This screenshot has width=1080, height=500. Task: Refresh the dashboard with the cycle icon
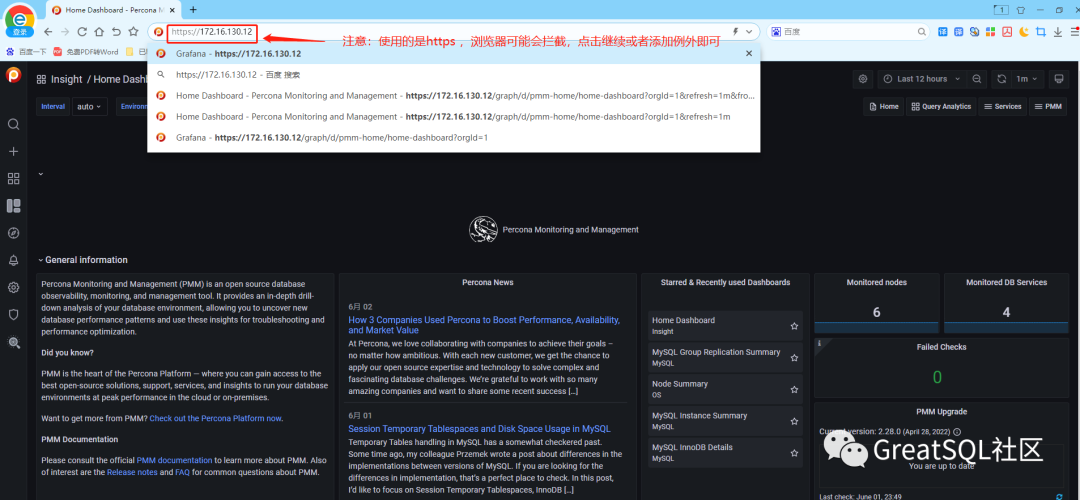[1001, 79]
